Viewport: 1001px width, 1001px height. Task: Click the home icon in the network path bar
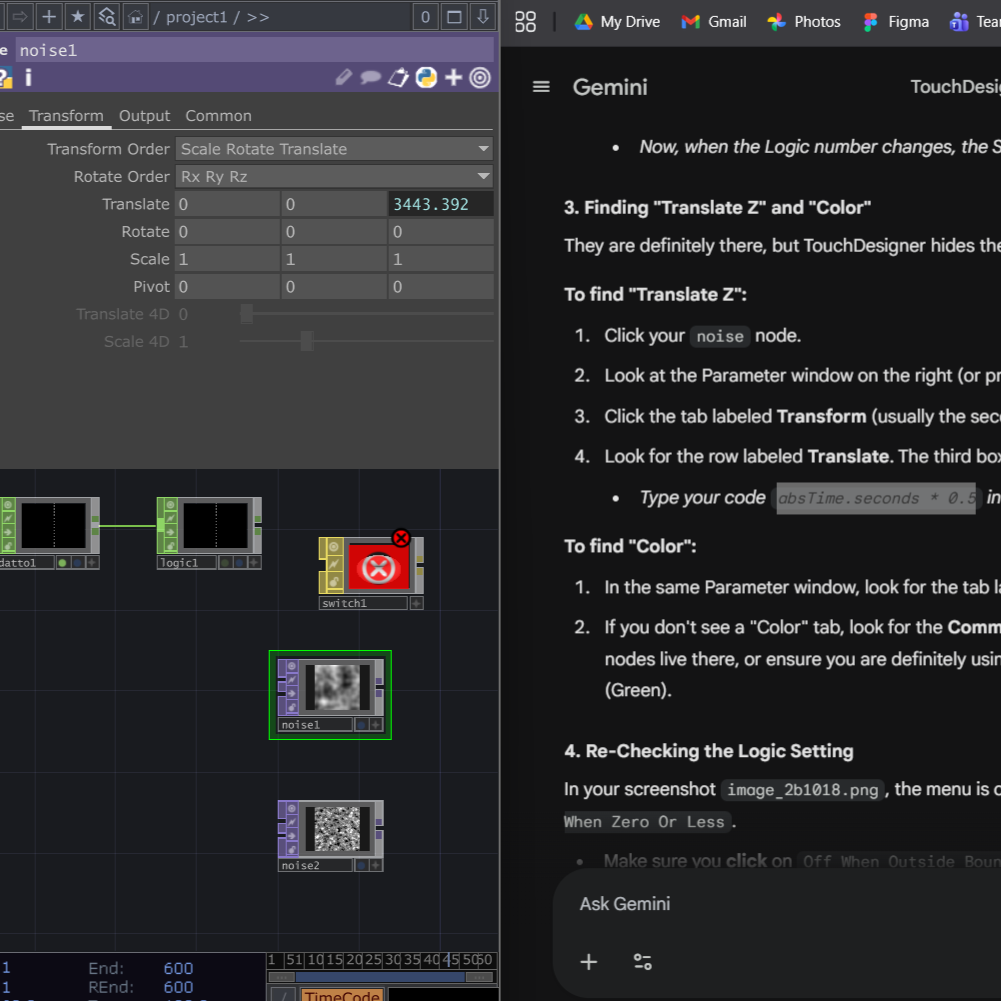[x=134, y=17]
